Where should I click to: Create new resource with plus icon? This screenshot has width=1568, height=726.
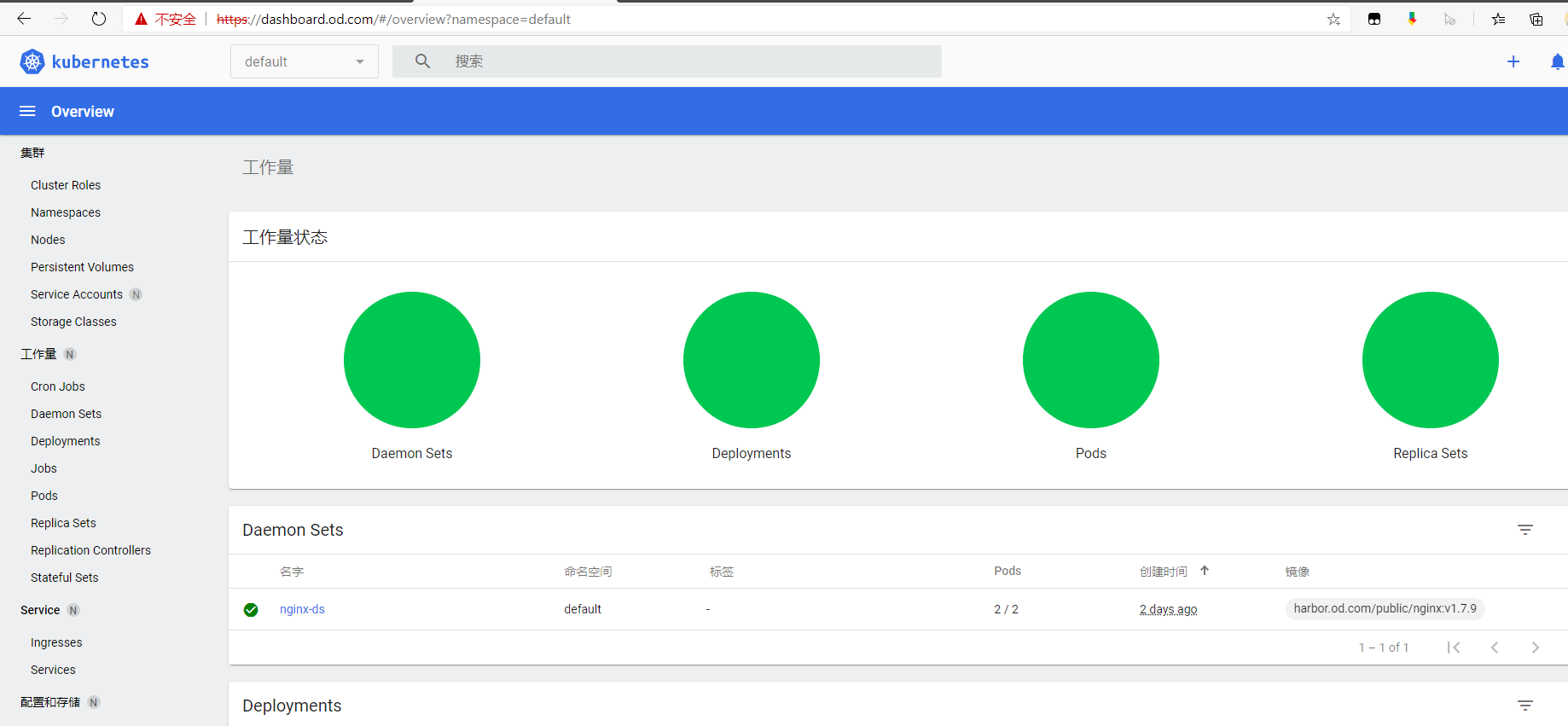[x=1513, y=61]
